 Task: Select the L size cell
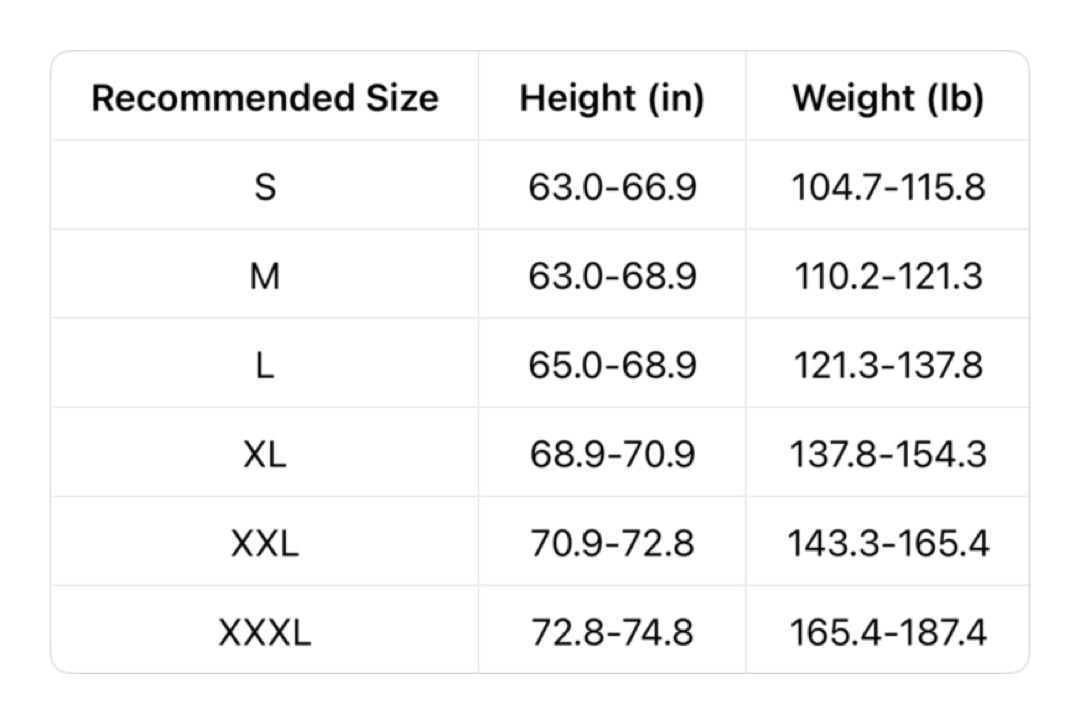point(265,365)
